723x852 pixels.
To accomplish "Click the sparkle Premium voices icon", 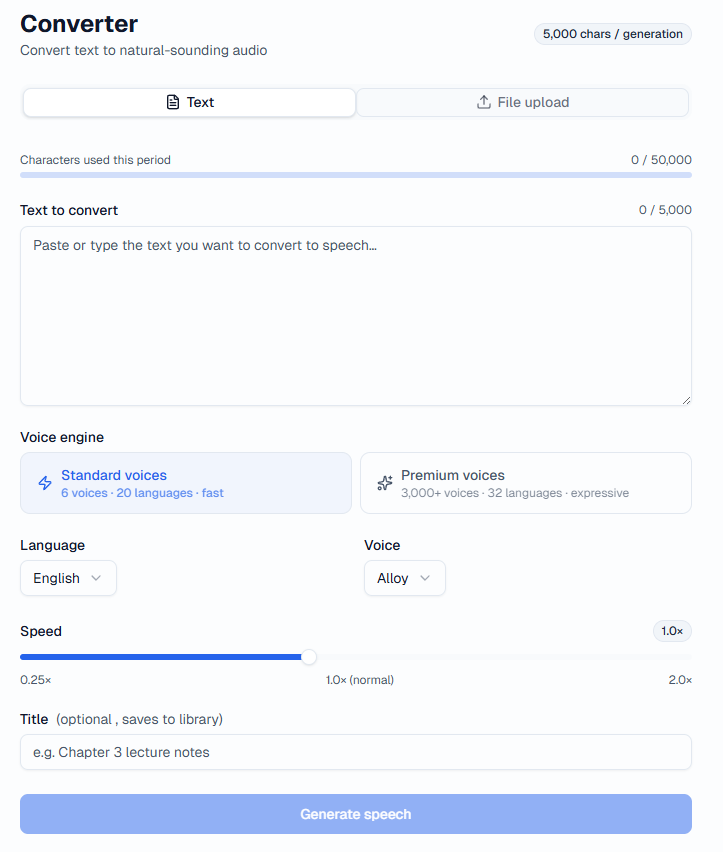I will coord(385,483).
